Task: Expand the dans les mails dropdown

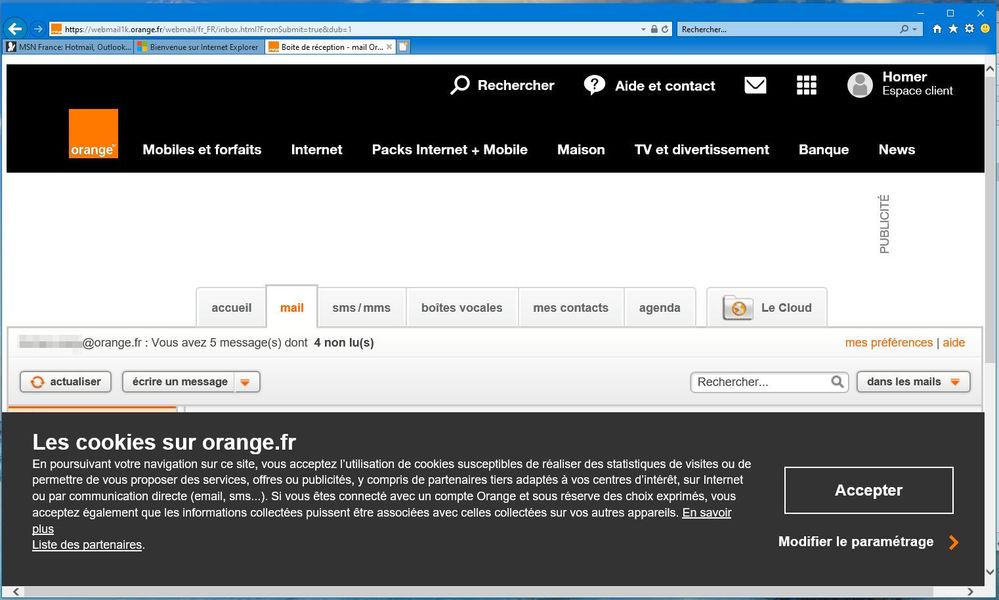Action: tap(955, 382)
